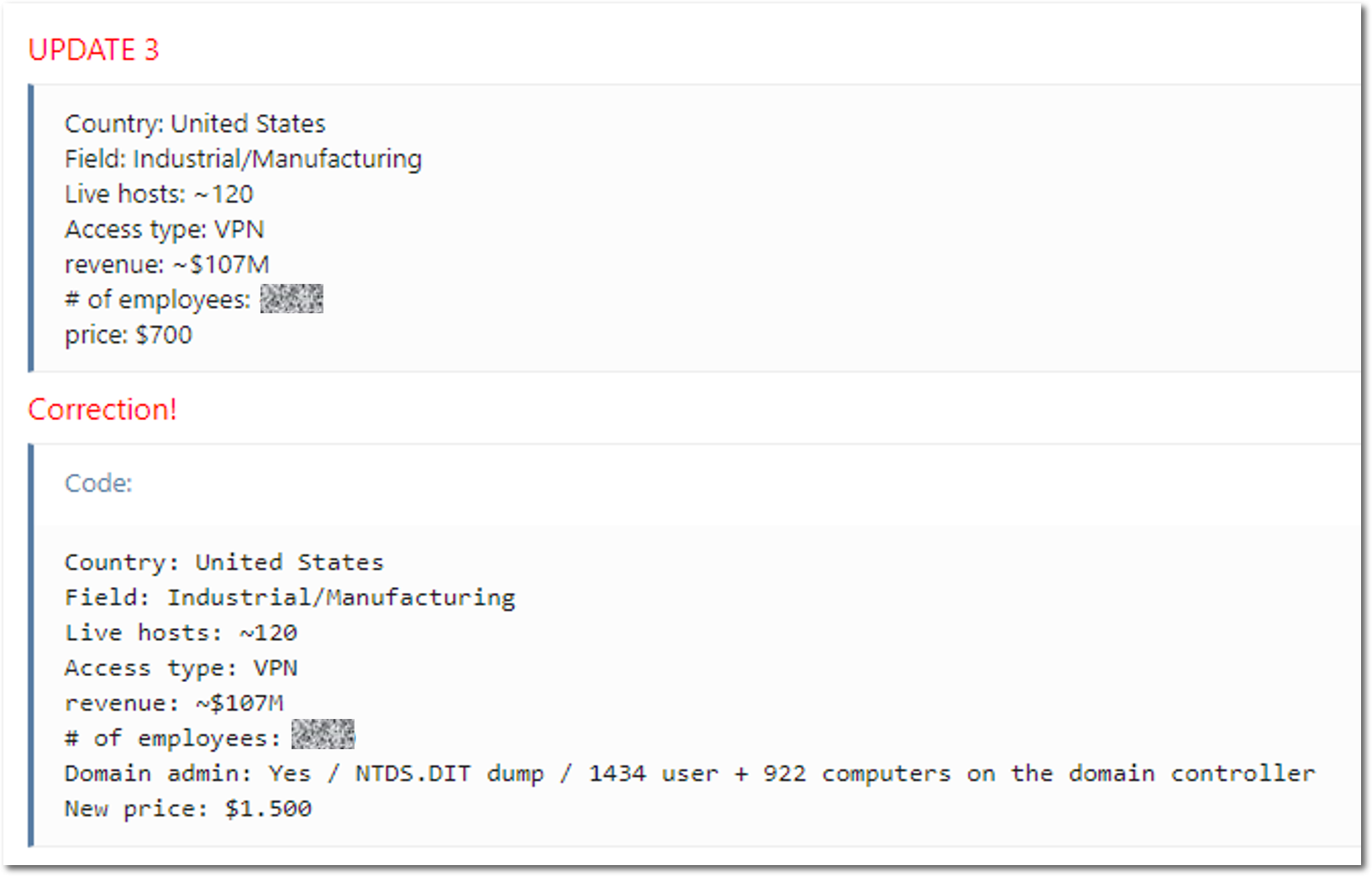Click the blue quote bar beside first block
Viewport: 1372px width, 876px height.
pos(31,228)
